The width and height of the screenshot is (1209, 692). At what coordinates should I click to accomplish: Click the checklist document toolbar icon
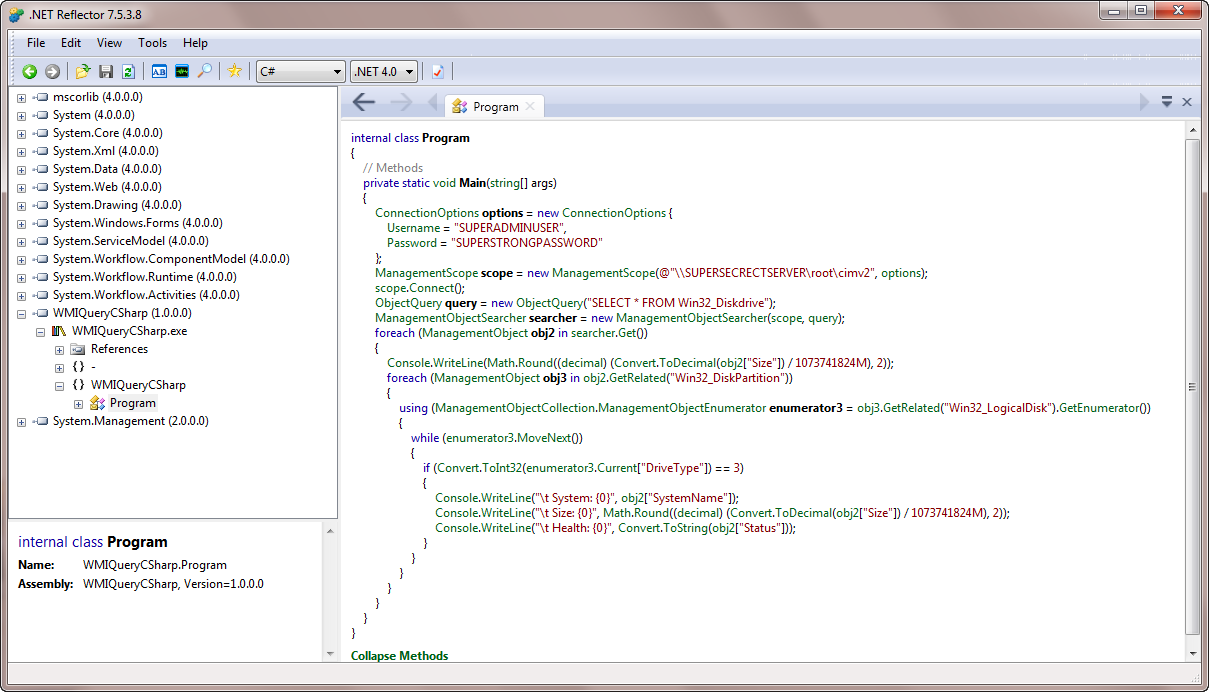(x=438, y=71)
